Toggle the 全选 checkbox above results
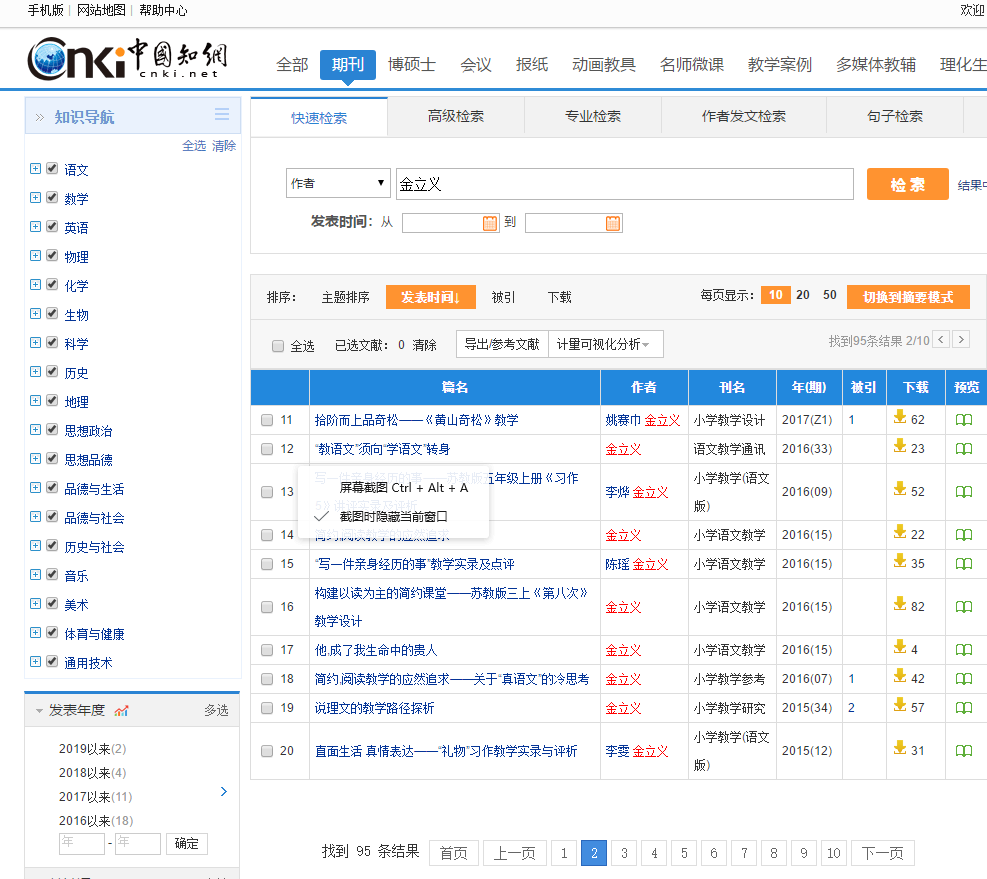Viewport: 987px width, 879px height. (278, 346)
